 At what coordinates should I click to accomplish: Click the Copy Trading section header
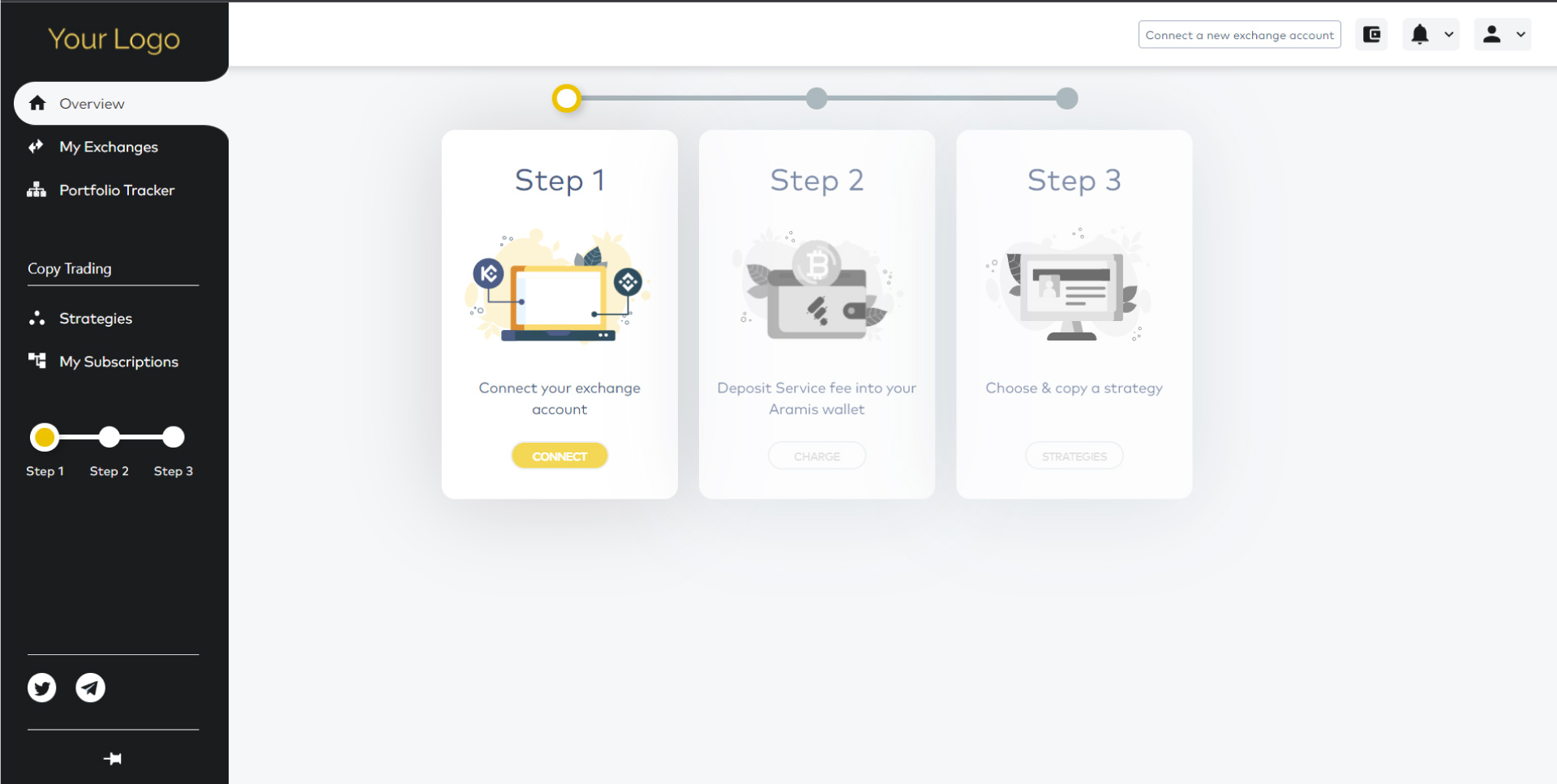70,268
